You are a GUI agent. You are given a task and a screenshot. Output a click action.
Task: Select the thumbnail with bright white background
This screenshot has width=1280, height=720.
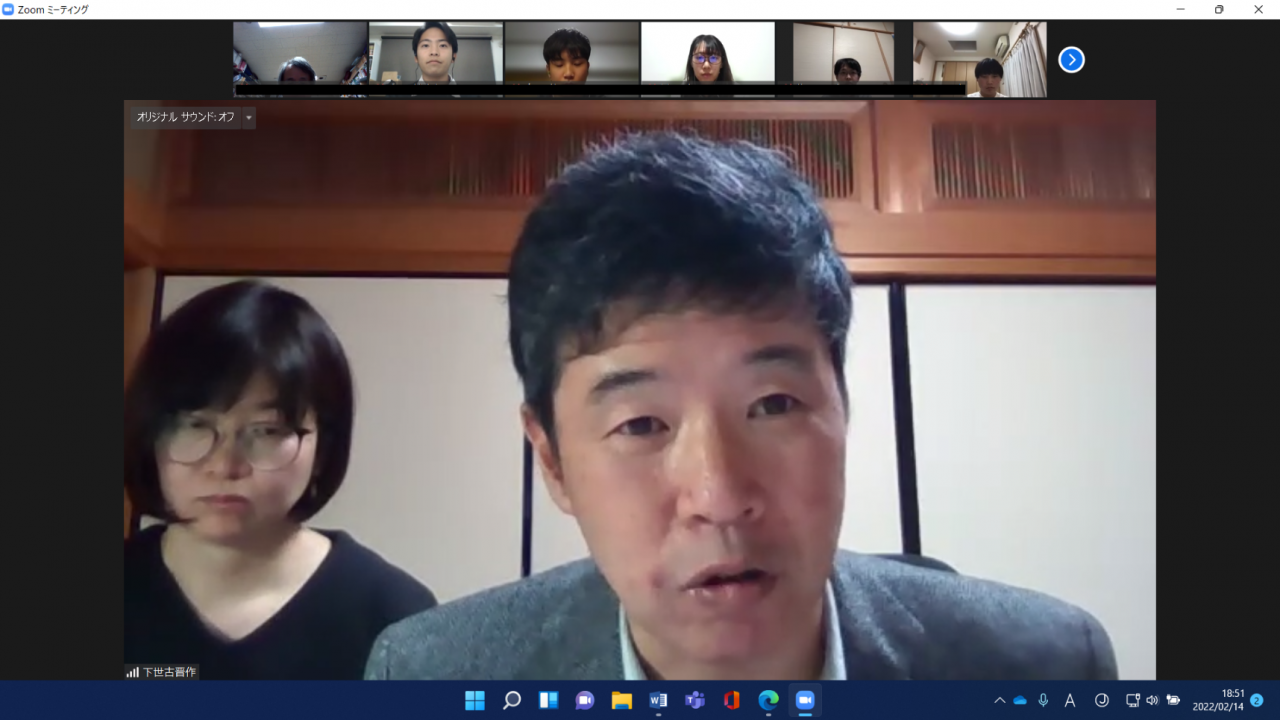(707, 59)
